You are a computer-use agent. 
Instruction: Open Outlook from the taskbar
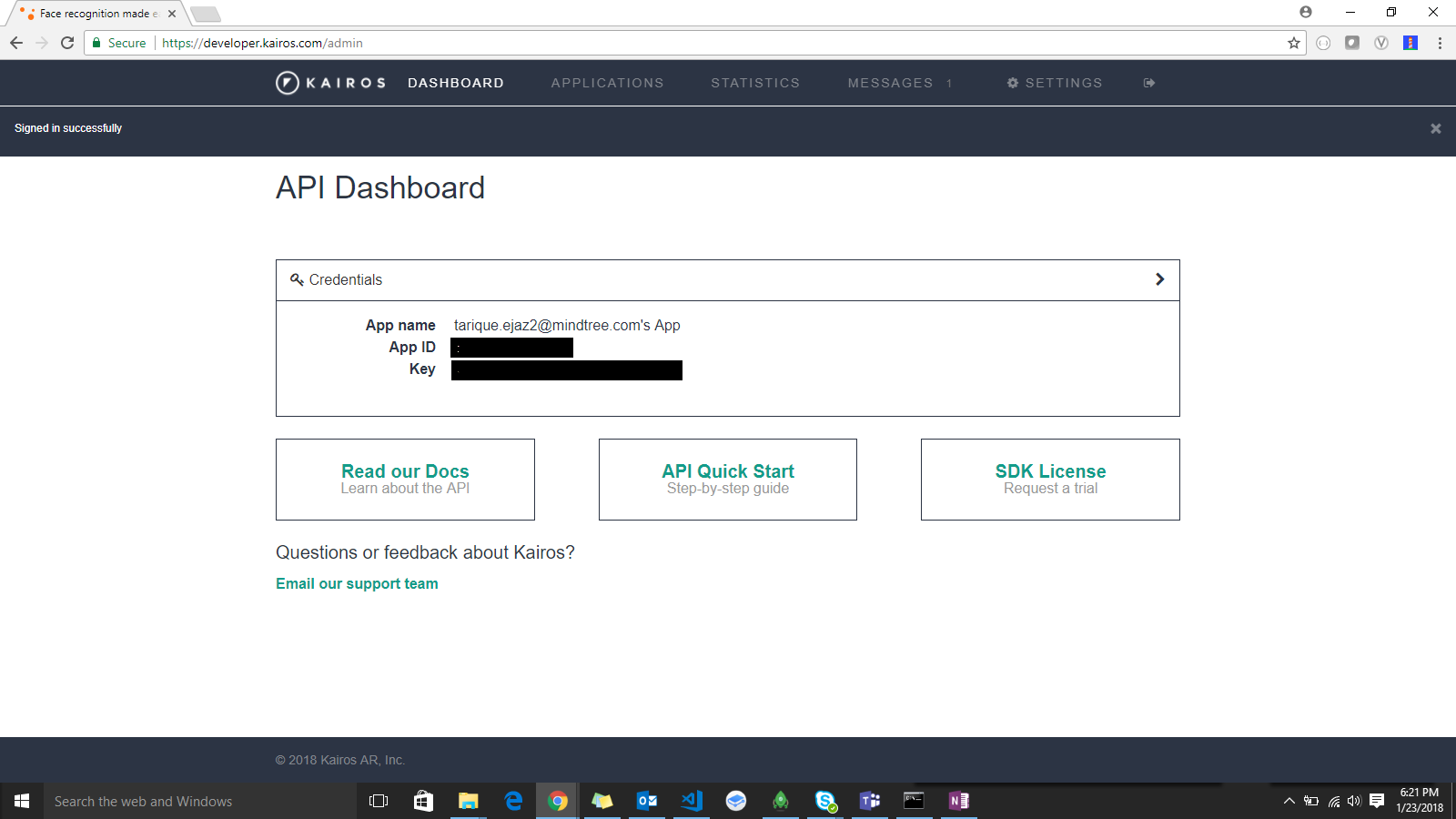click(x=647, y=801)
